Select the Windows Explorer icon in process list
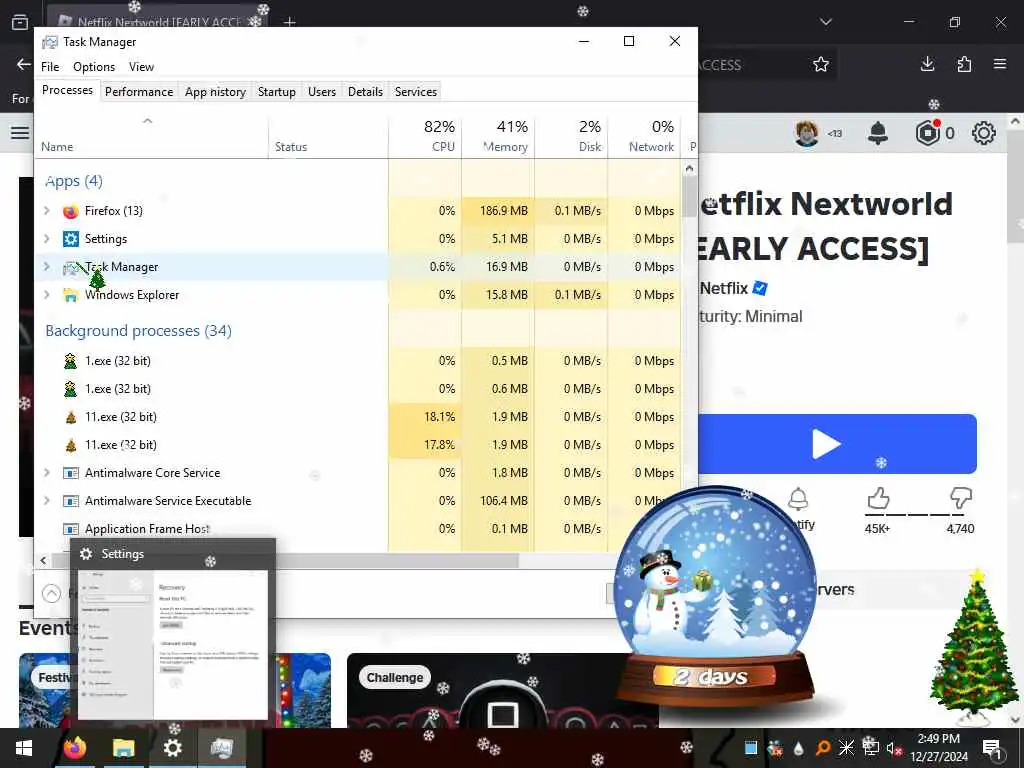Viewport: 1024px width, 768px height. click(71, 295)
